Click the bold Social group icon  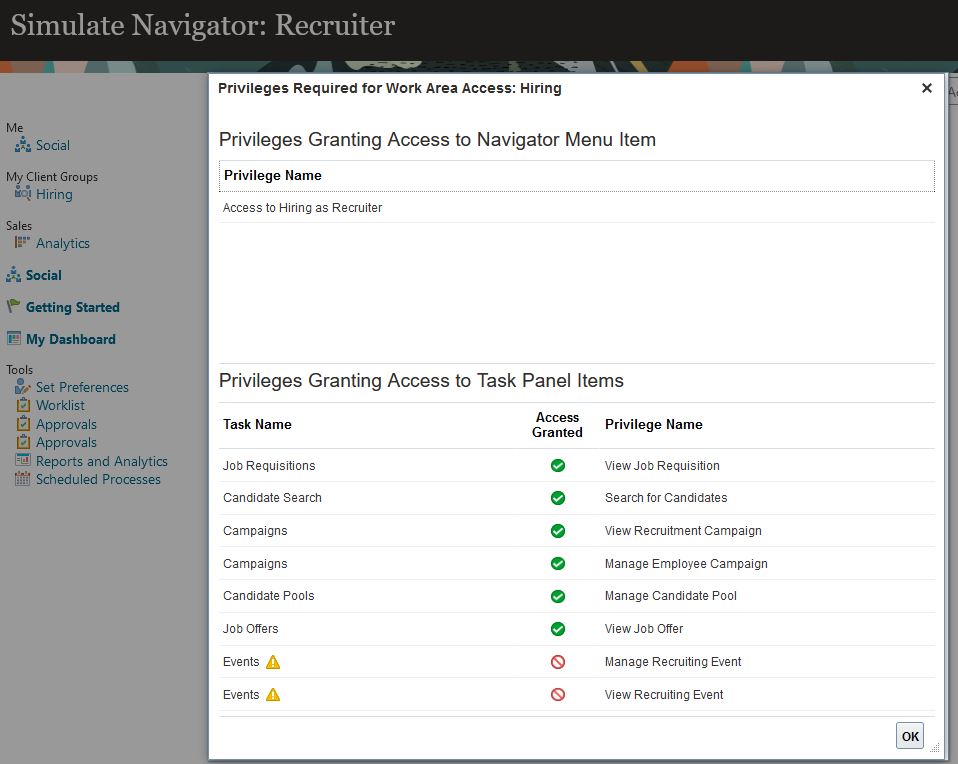[x=13, y=275]
